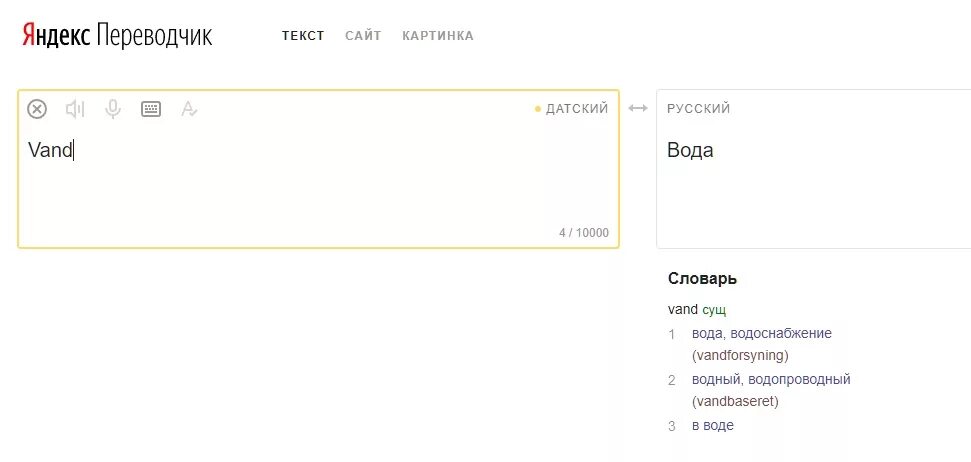Clear the source text with the X icon

coord(37,109)
